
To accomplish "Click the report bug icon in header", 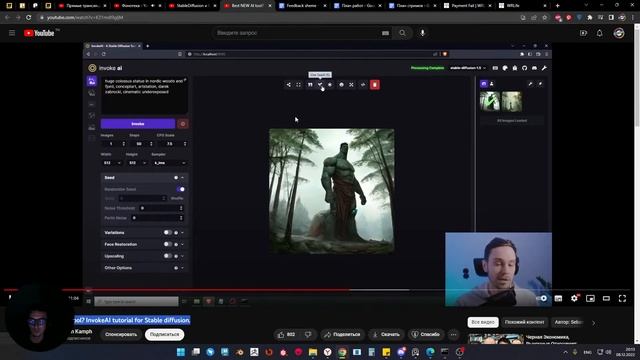I will pyautogui.click(x=515, y=68).
